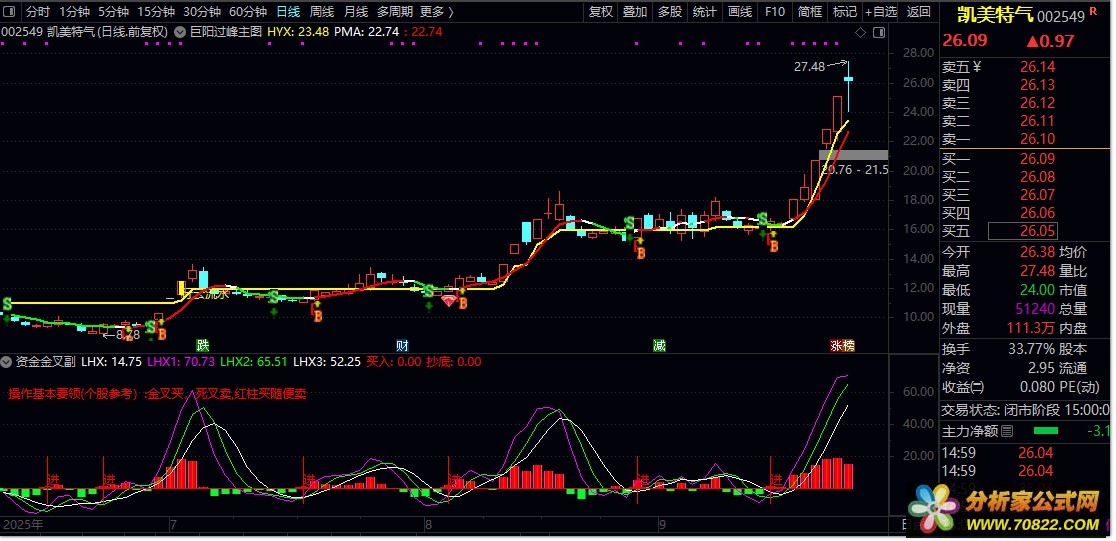Click the 卖一 price 26.10
Viewport: 1116px width, 541px height.
pyautogui.click(x=1038, y=139)
